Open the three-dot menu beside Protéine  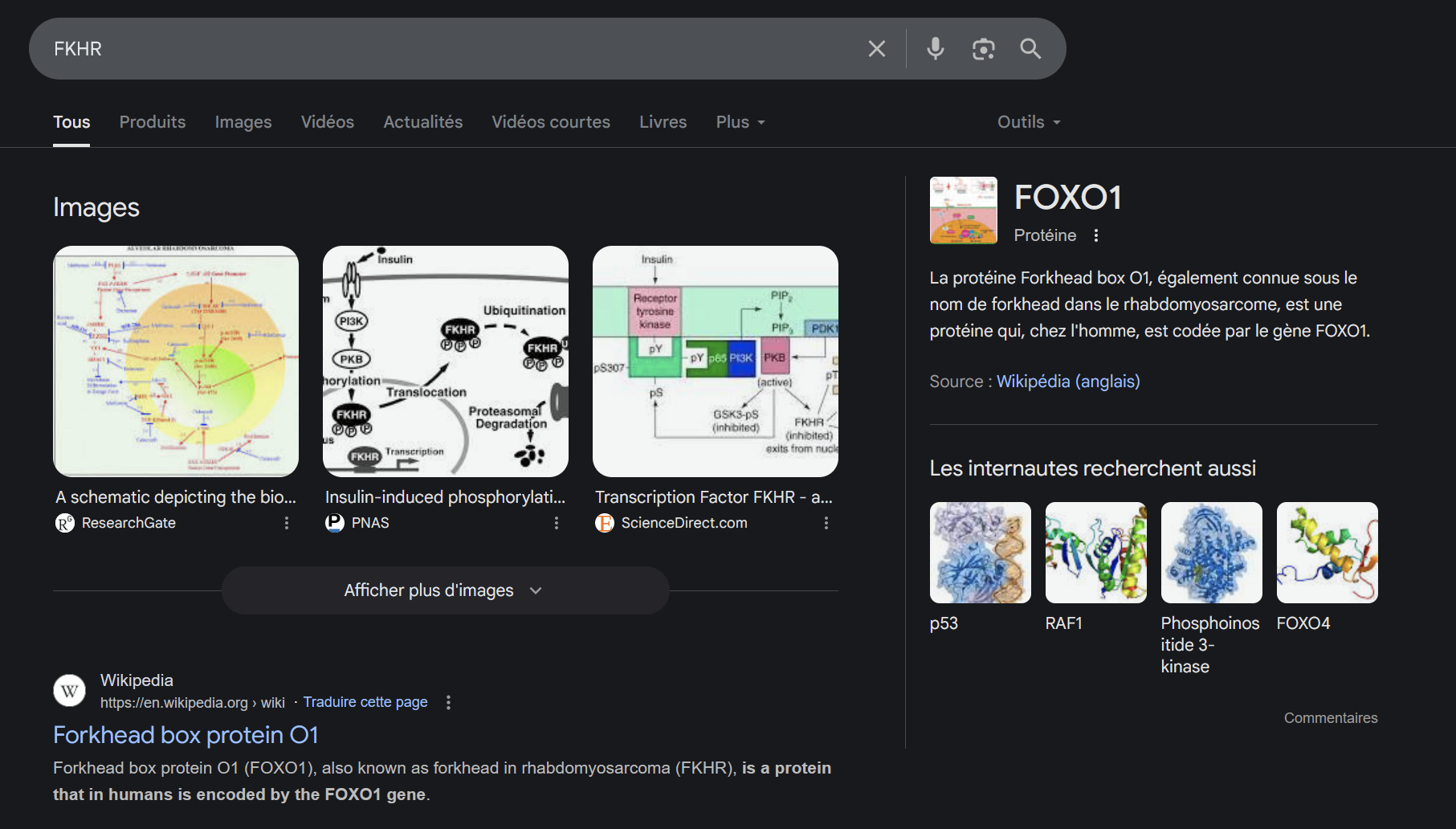1096,235
